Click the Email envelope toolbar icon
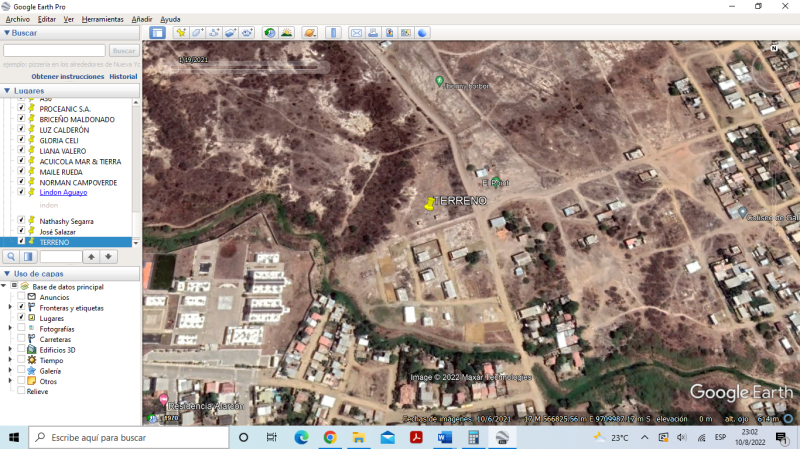This screenshot has width=800, height=449. tap(356, 33)
